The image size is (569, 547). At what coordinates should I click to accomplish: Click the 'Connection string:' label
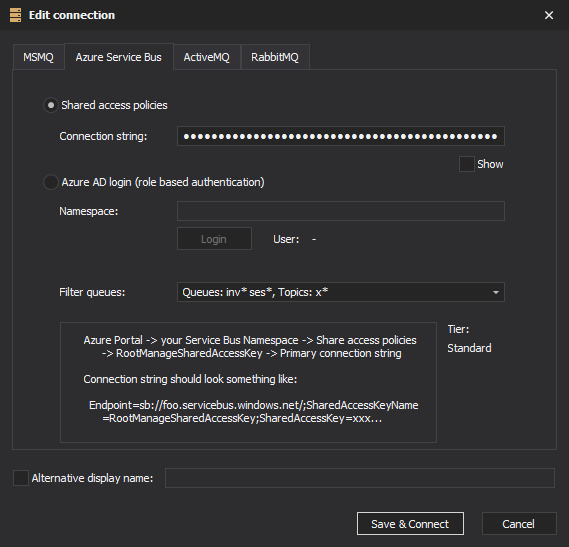coord(103,136)
